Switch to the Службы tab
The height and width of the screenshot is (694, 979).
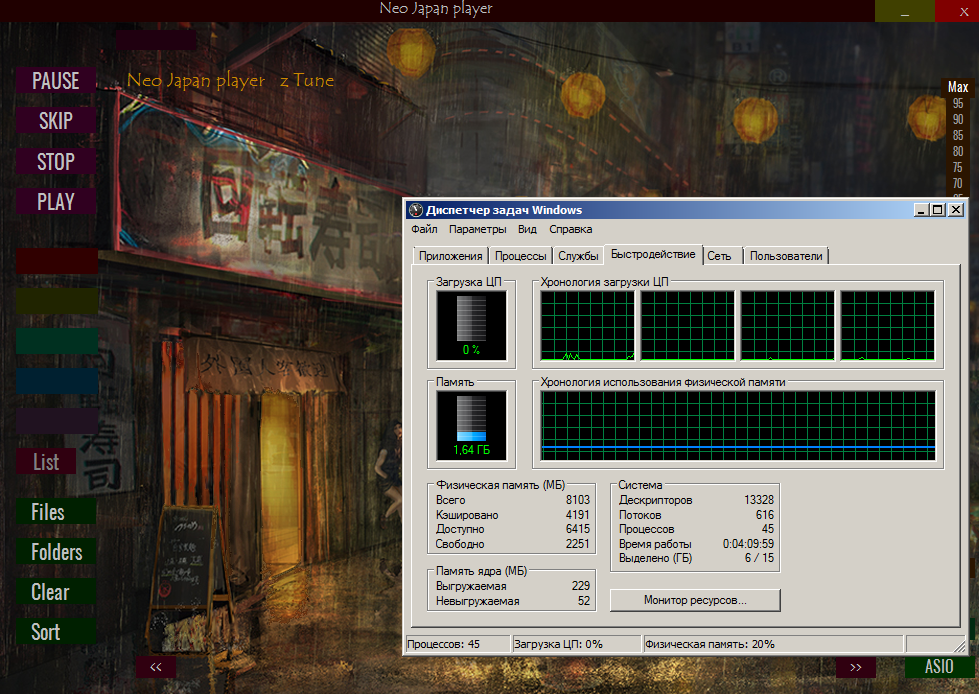(578, 256)
